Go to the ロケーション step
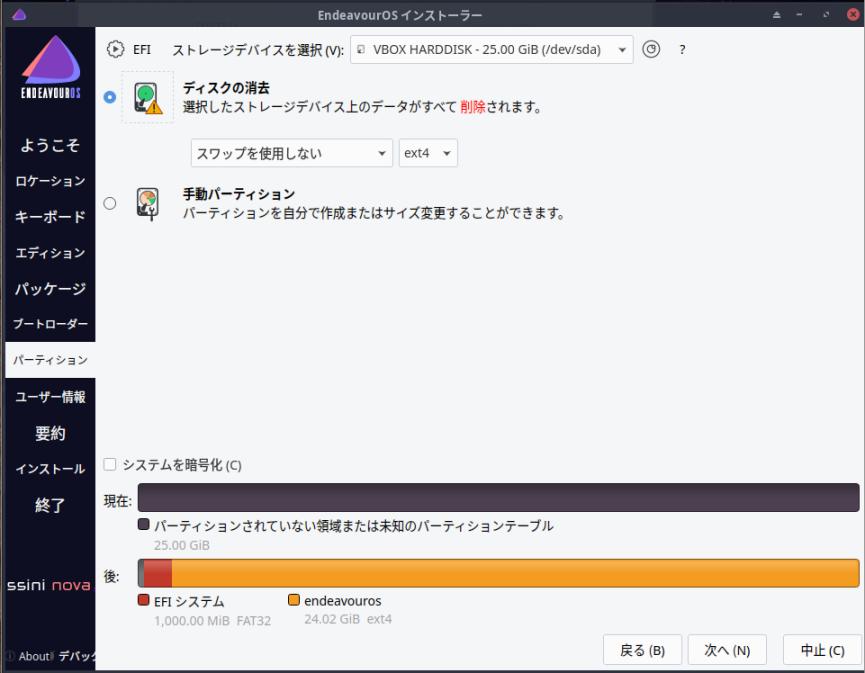The image size is (865, 673). 50,181
